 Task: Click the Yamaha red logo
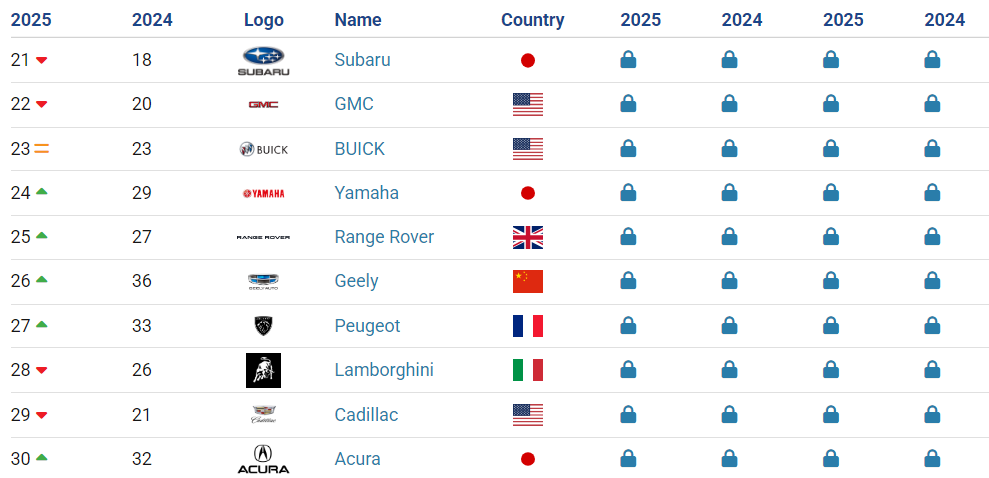click(x=264, y=194)
